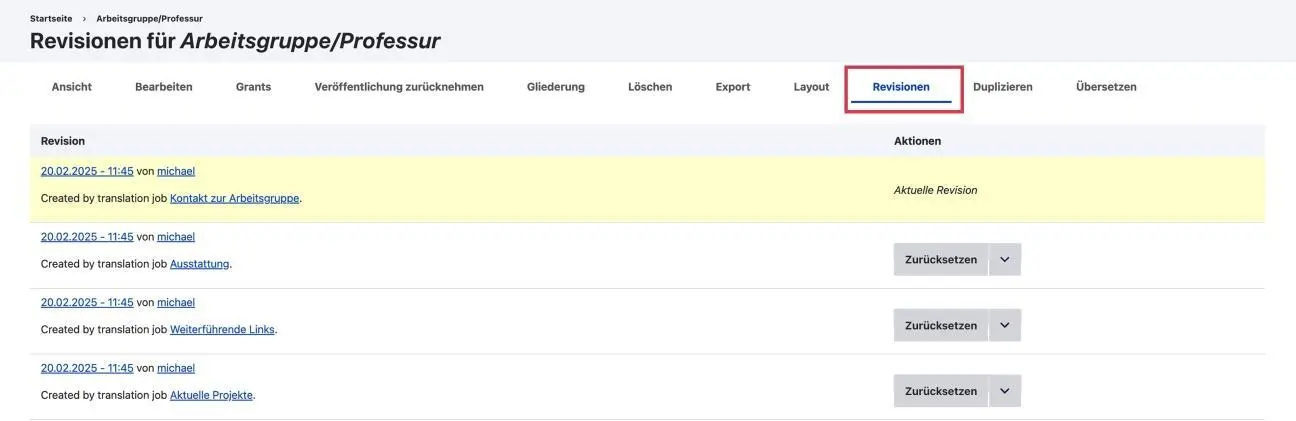This screenshot has height=421, width=1296.
Task: Go to the Übersetzen tab
Action: 1106,87
